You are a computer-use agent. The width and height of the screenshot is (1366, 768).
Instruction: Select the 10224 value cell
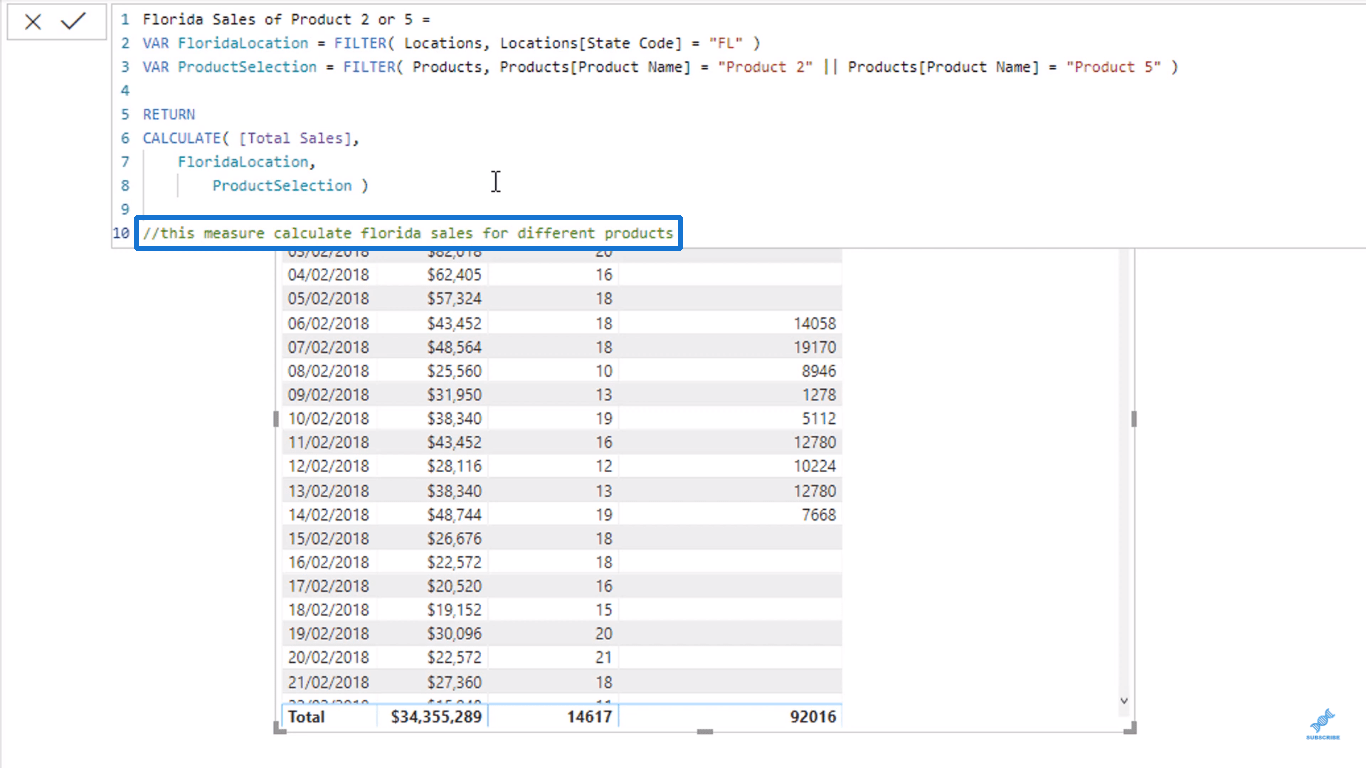[x=813, y=466]
